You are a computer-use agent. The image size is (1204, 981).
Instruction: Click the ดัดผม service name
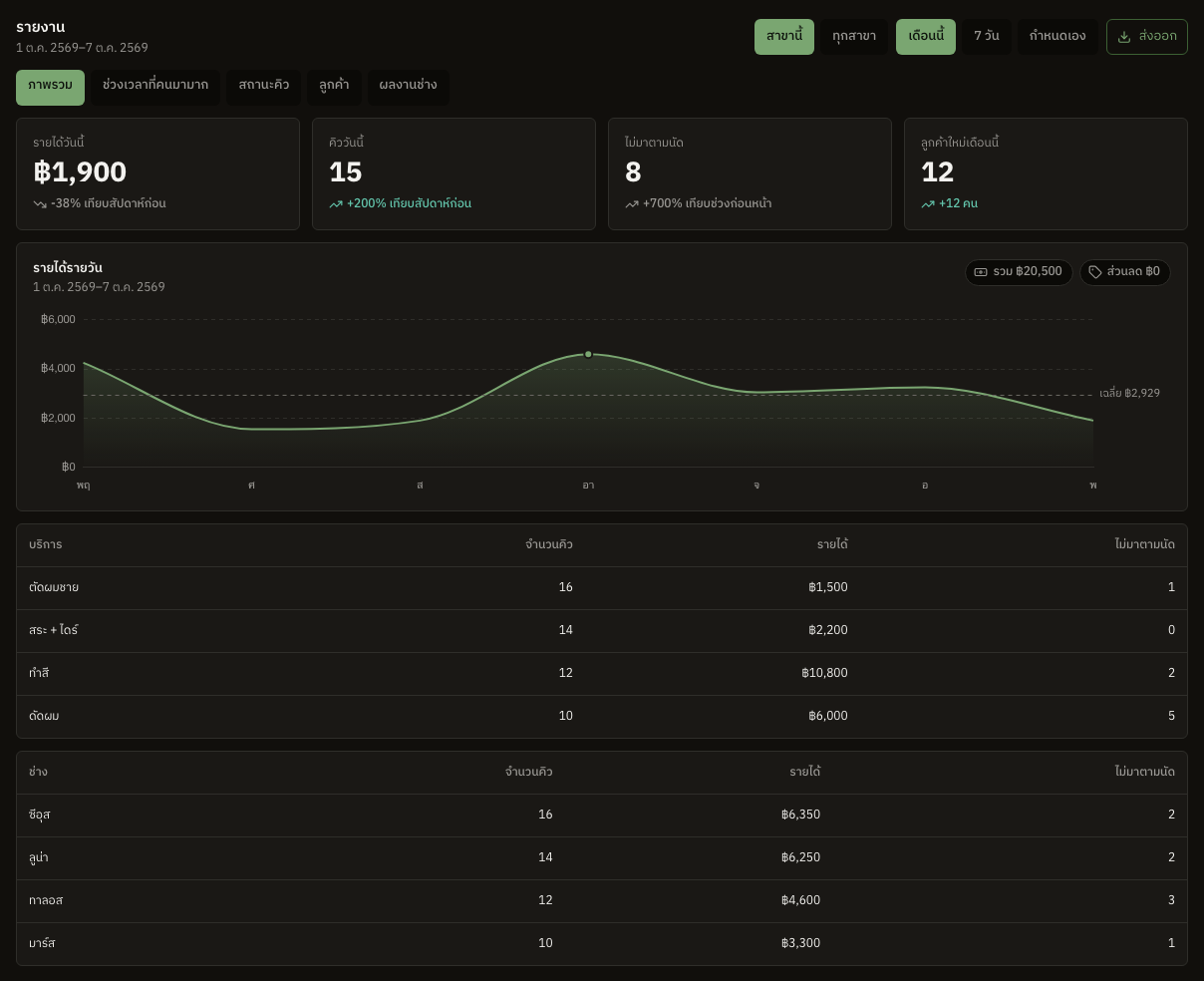pos(44,716)
